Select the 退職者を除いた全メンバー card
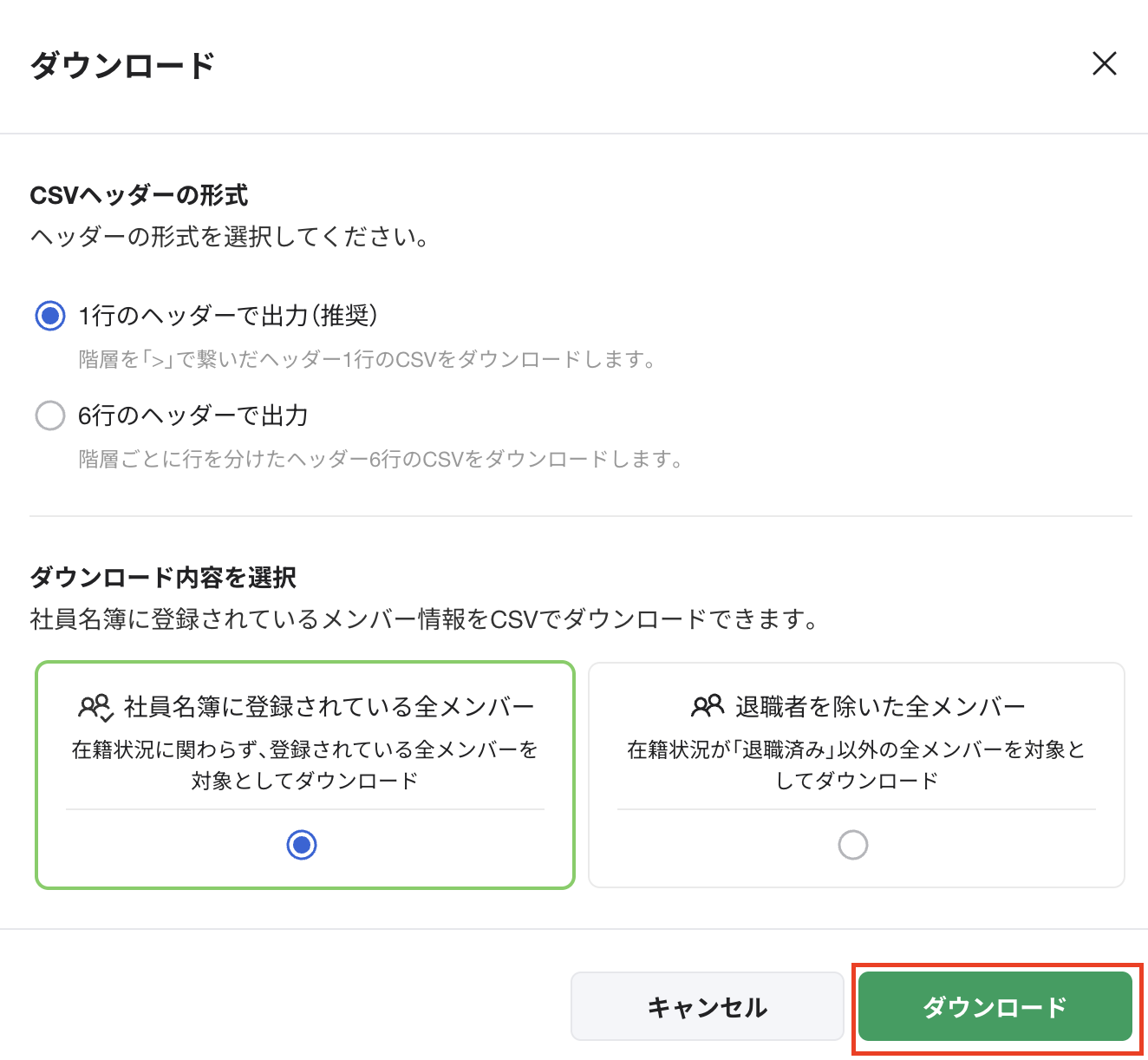The width and height of the screenshot is (1148, 1060). (856, 775)
